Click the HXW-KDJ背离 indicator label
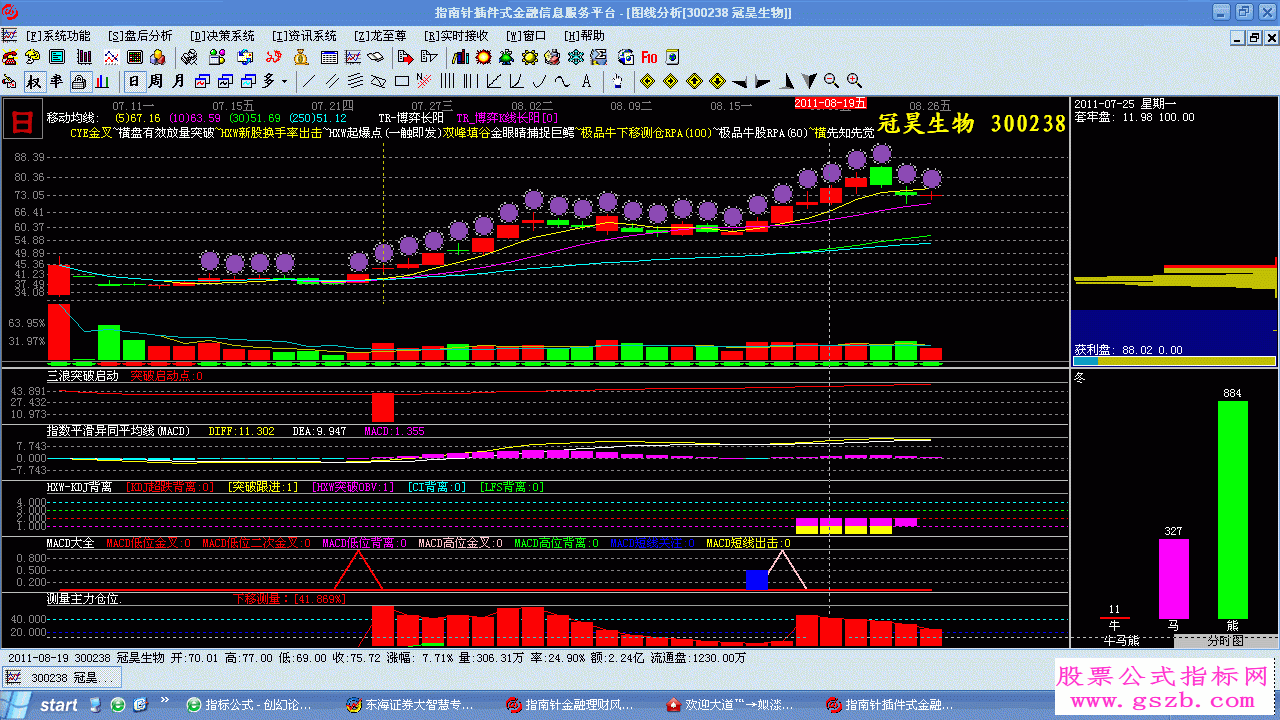1280x720 pixels. click(79, 487)
